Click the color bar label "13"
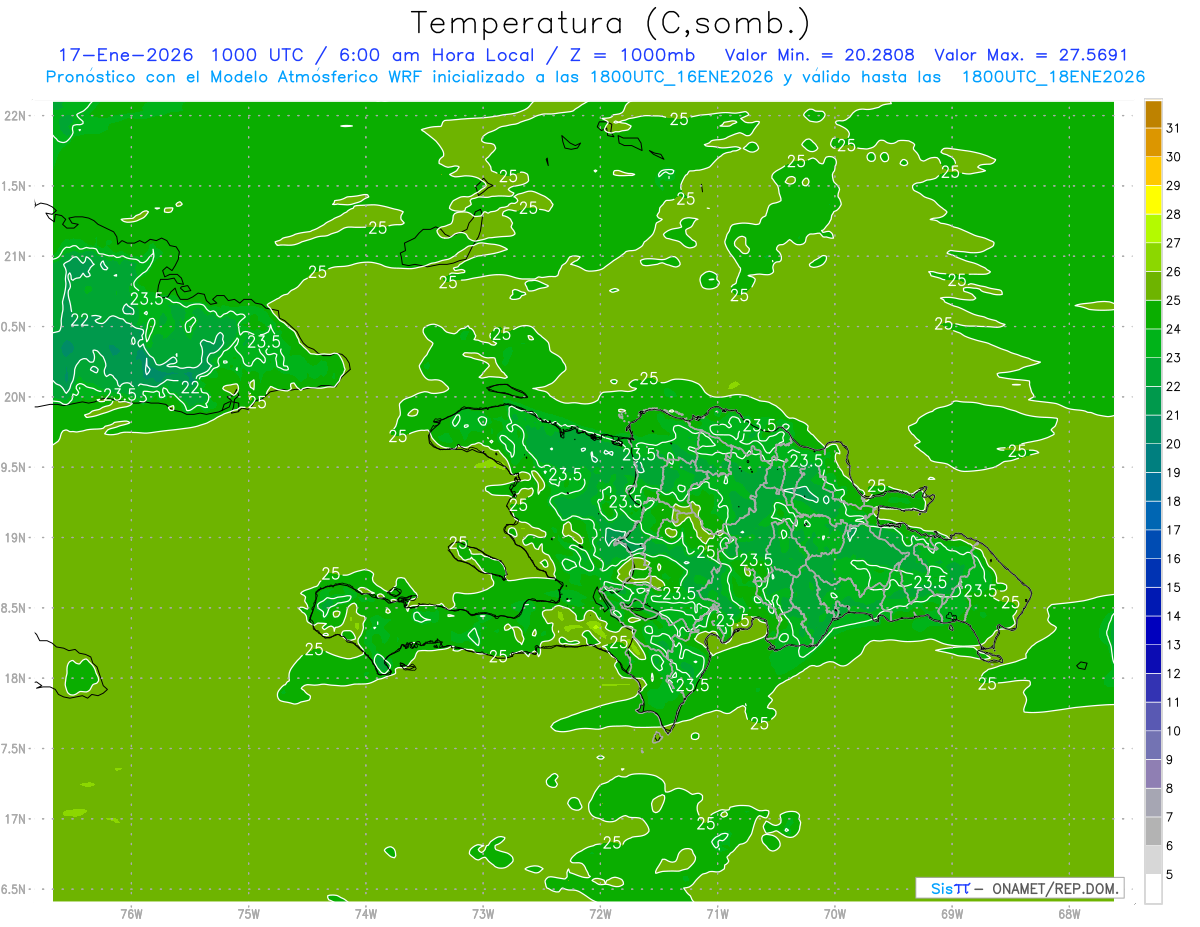Viewport: 1200px width, 927px height. (1174, 645)
